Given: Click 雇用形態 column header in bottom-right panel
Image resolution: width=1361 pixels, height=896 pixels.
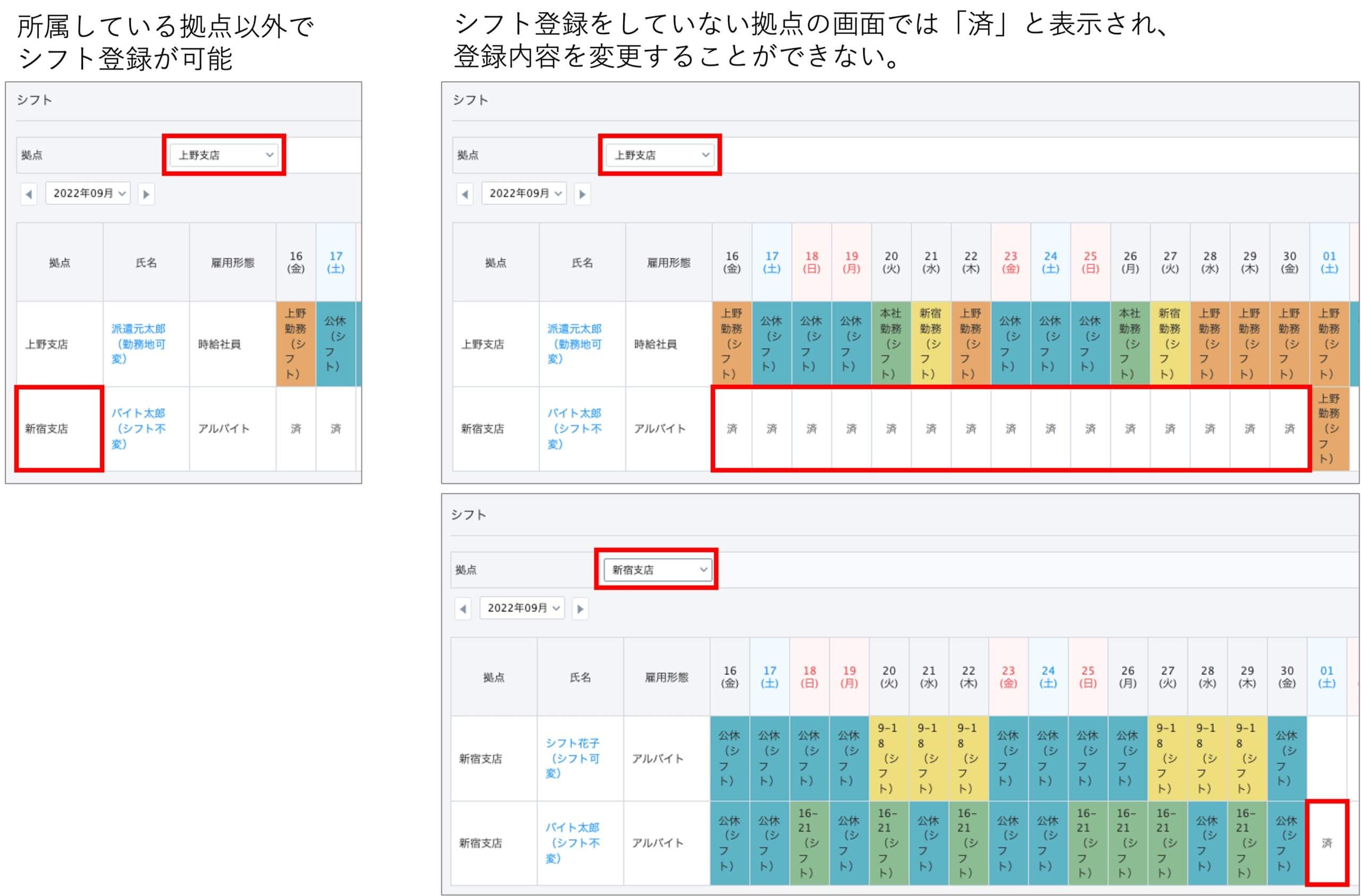Looking at the screenshot, I should tap(666, 677).
